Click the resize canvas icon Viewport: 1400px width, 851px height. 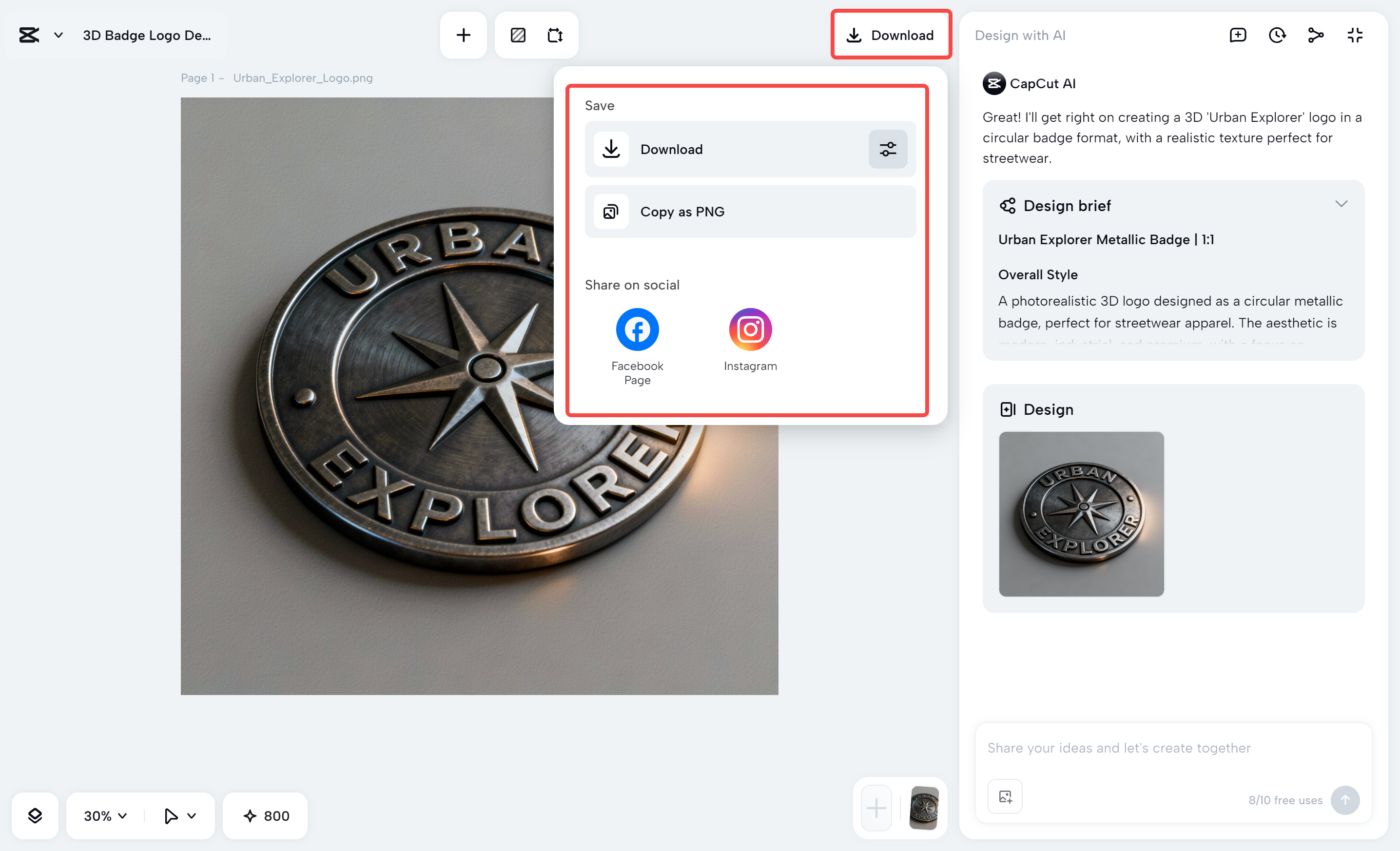555,35
